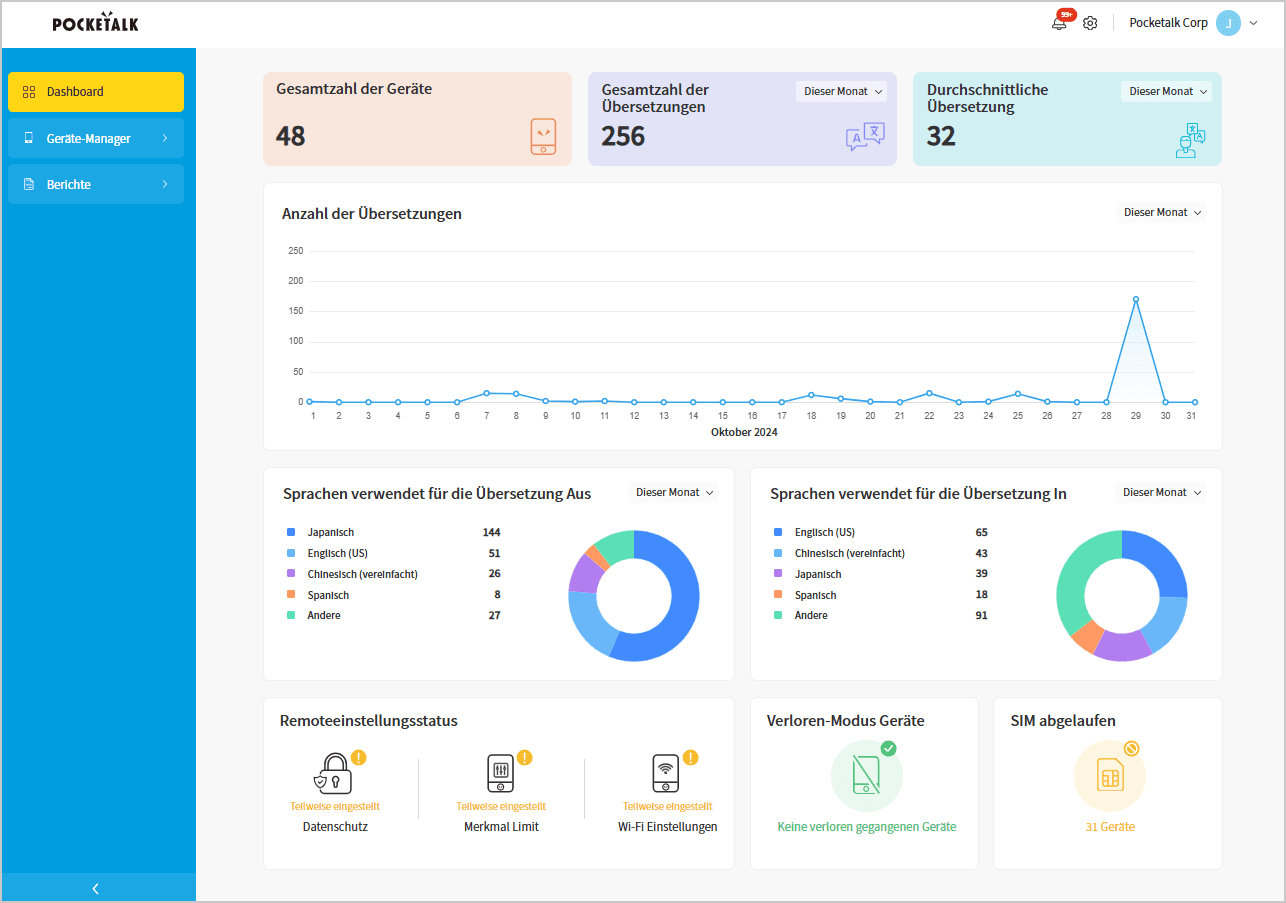1286x903 pixels.
Task: Click Teilweise eingestellt above Datenschutz
Action: click(x=335, y=806)
